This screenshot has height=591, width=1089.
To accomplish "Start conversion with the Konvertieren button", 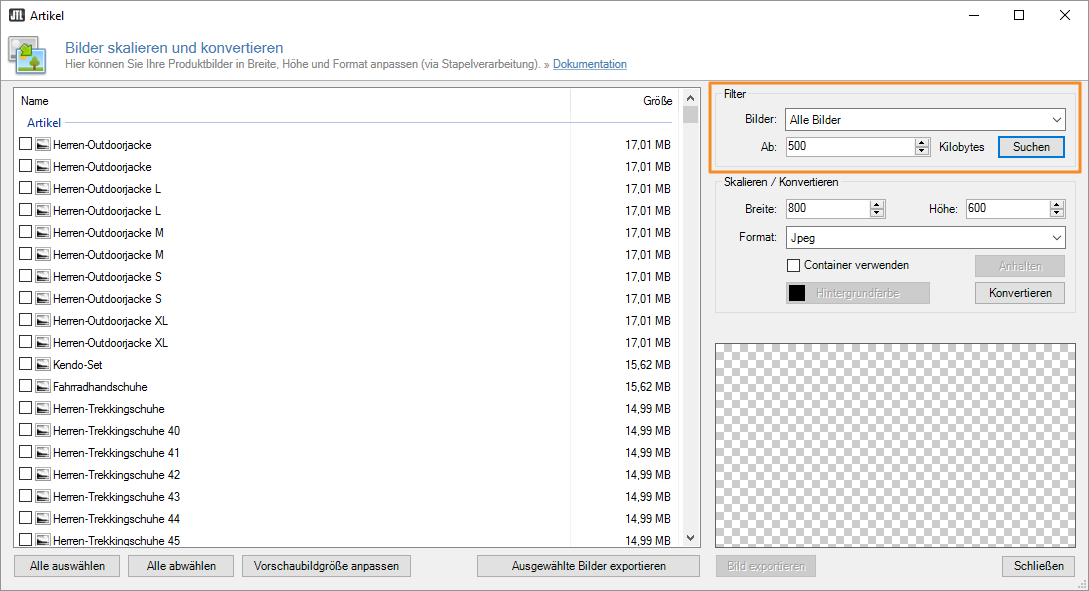I will tap(1019, 292).
